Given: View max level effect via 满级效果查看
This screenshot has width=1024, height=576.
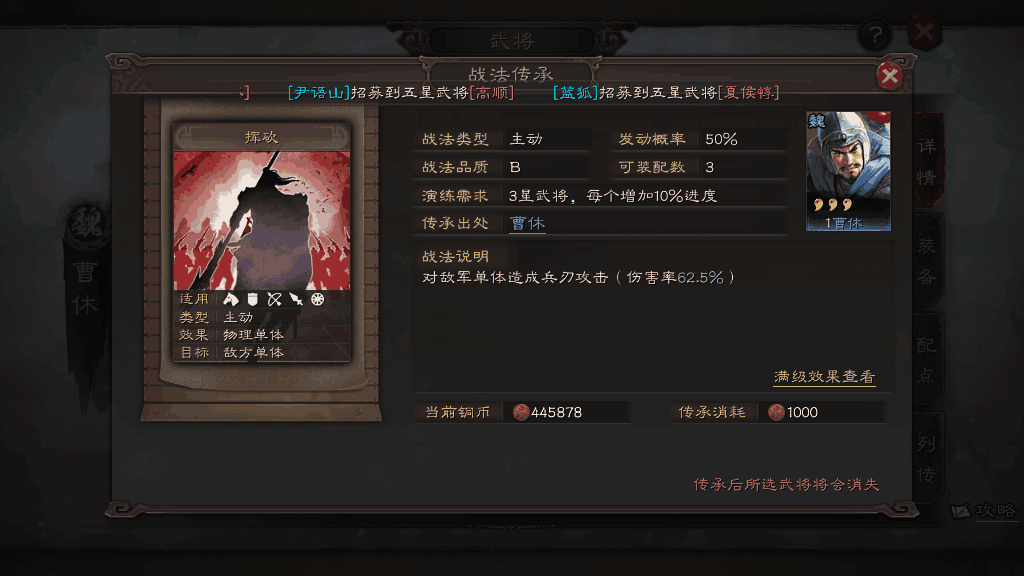Looking at the screenshot, I should (x=824, y=377).
